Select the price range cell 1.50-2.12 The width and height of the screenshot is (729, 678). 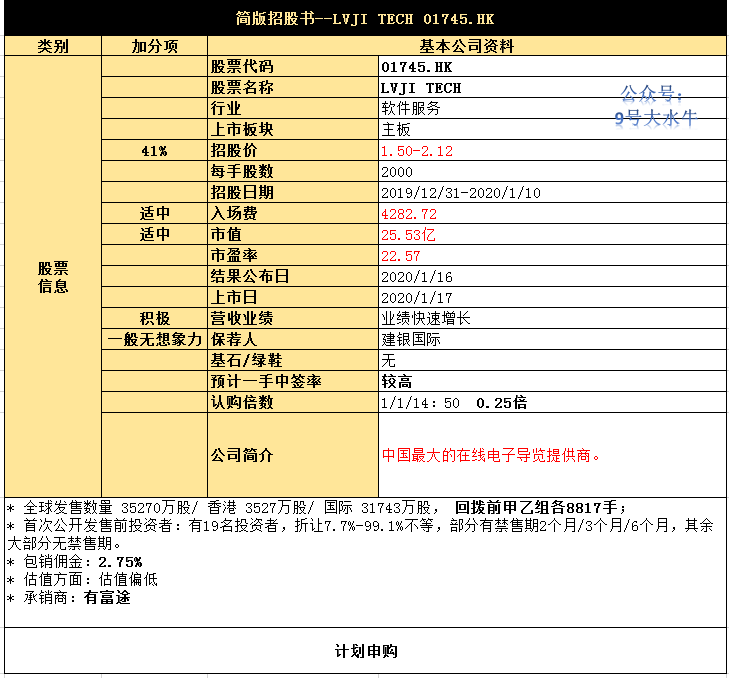(552, 151)
